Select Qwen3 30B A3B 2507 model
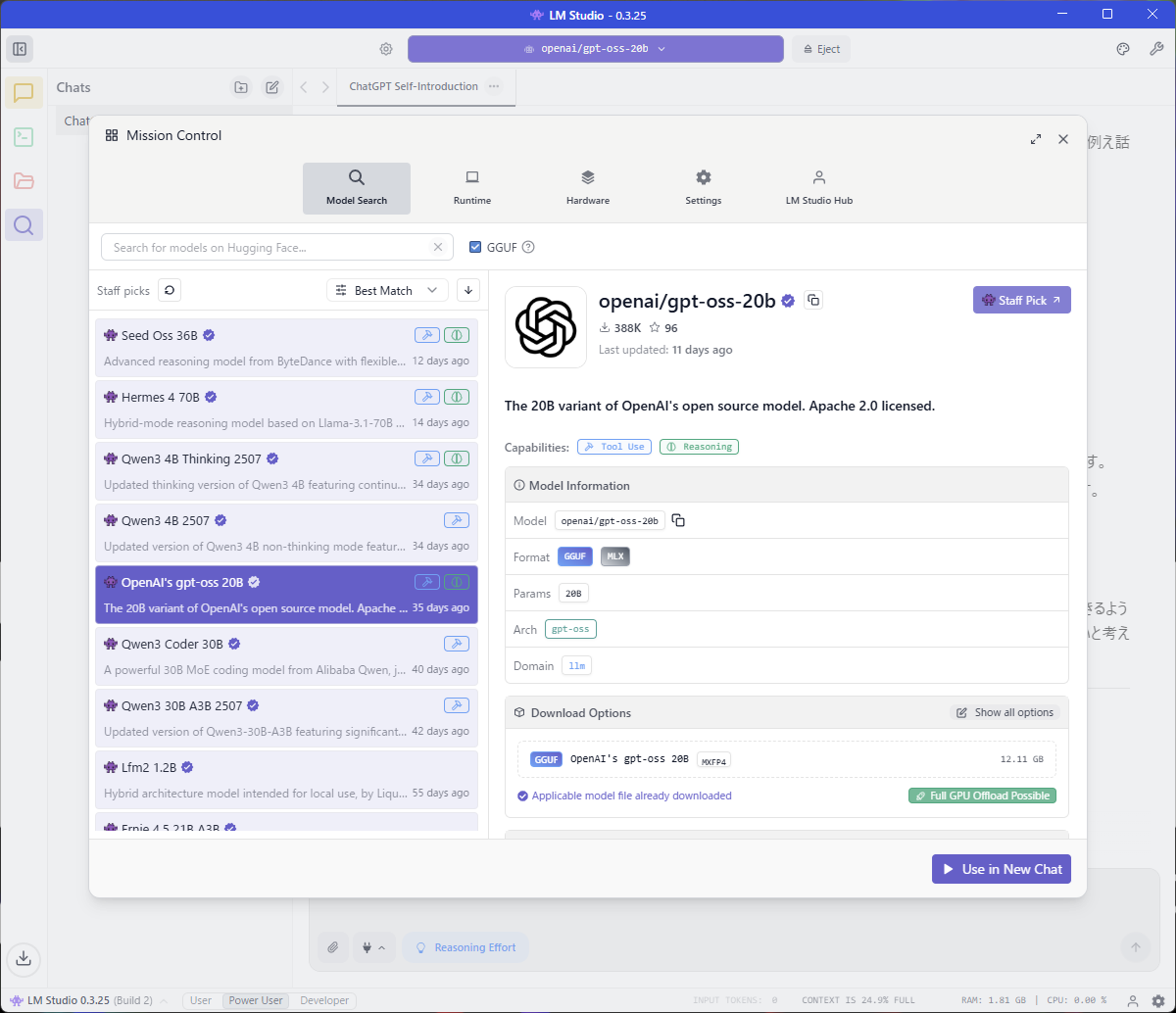The height and width of the screenshot is (1013, 1176). (286, 718)
